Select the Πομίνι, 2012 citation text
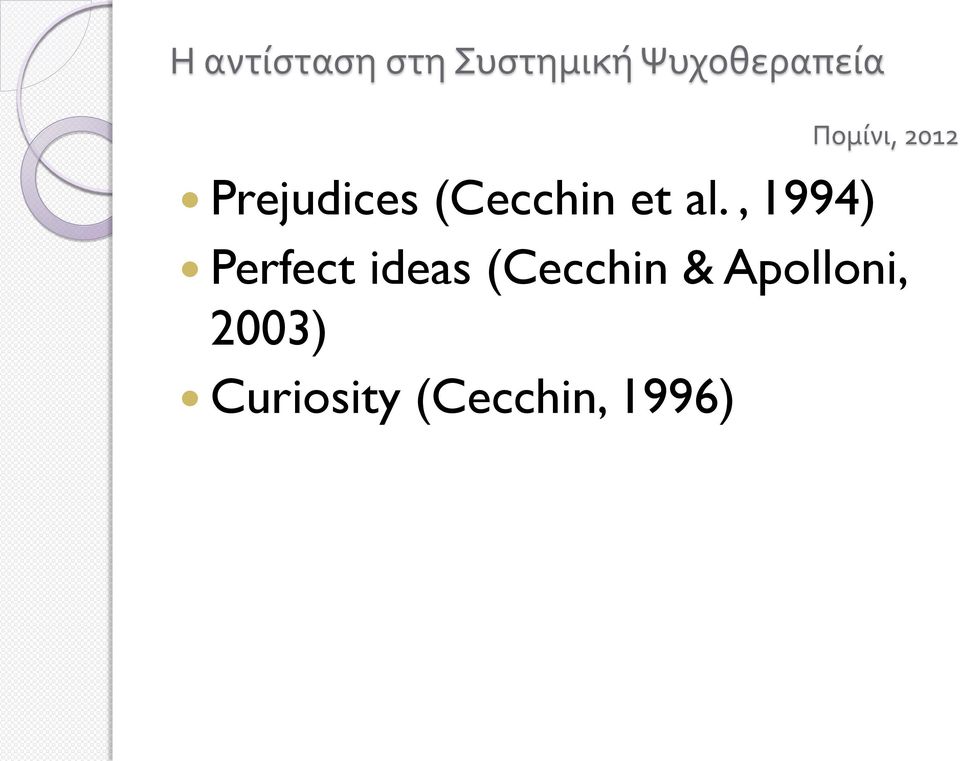The width and height of the screenshot is (960, 761). (x=885, y=137)
